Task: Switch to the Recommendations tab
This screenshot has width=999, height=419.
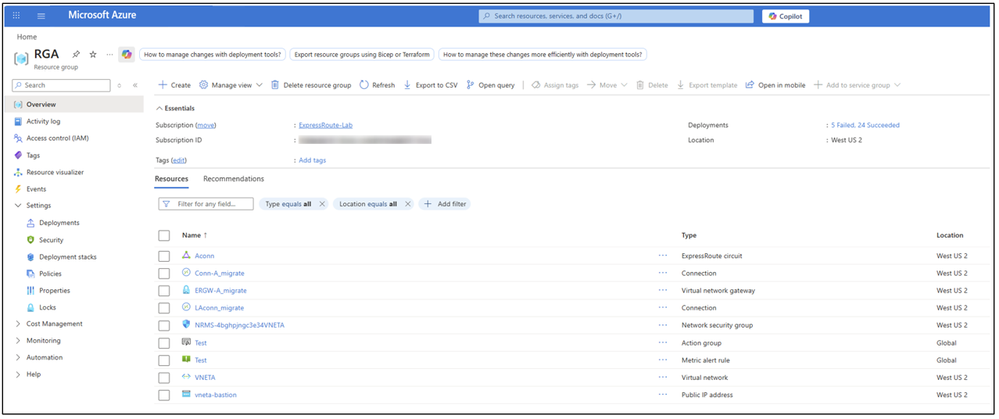Action: [233, 179]
